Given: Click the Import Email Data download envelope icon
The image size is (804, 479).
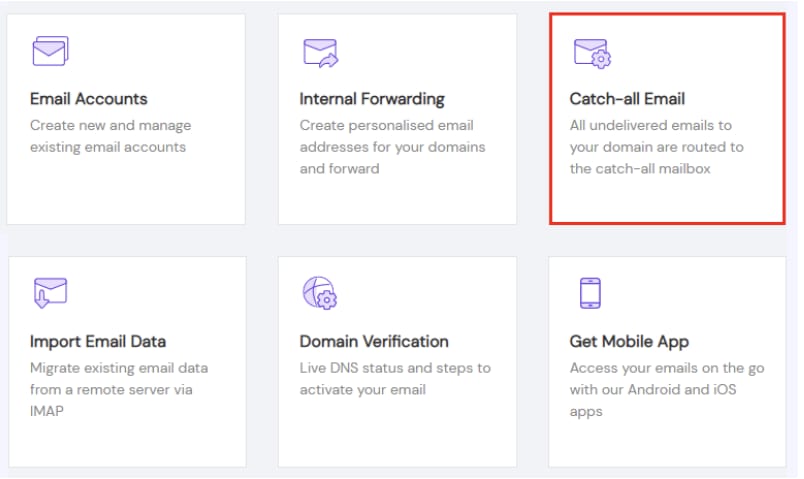Looking at the screenshot, I should tap(50, 293).
